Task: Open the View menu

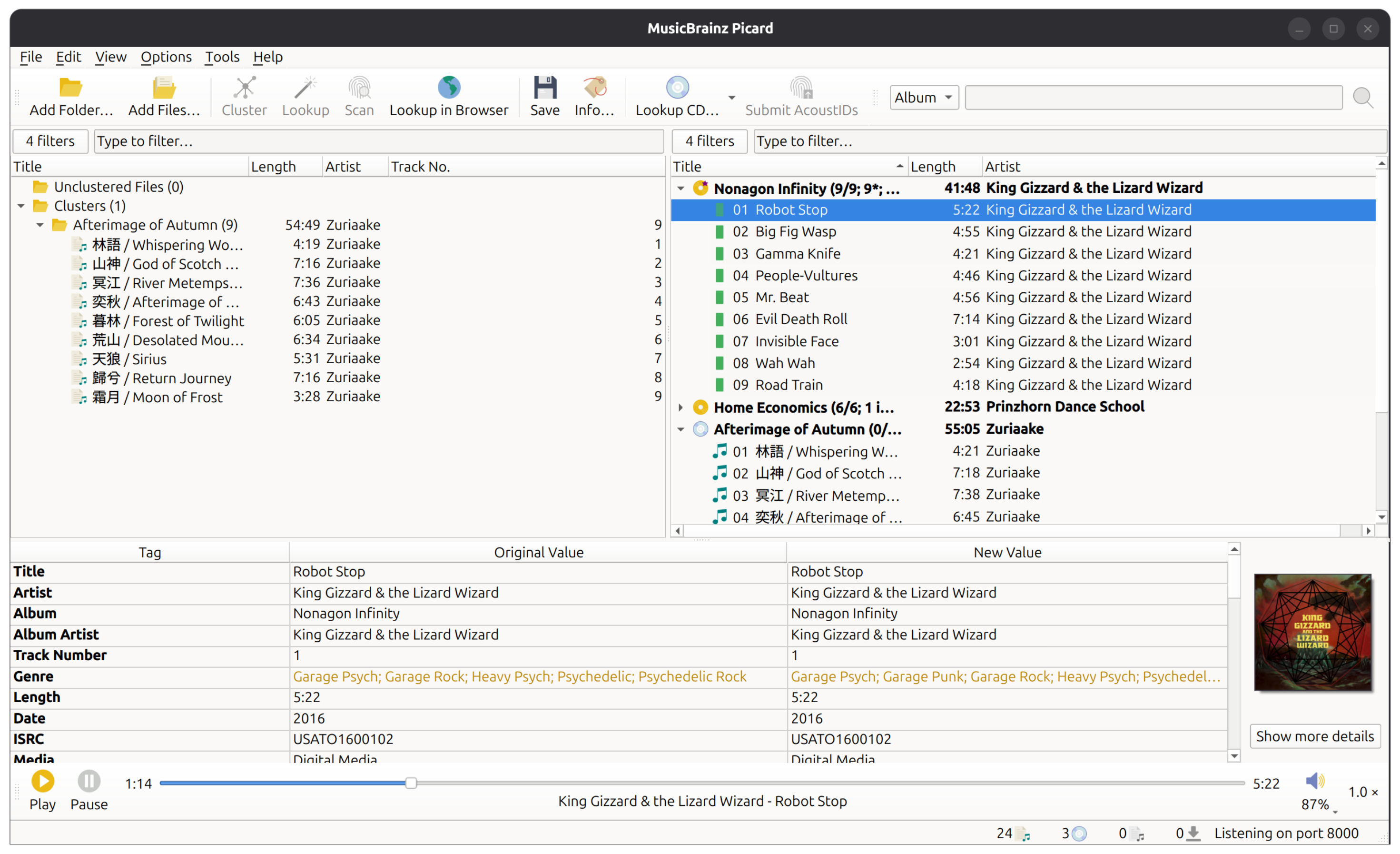Action: click(x=110, y=57)
